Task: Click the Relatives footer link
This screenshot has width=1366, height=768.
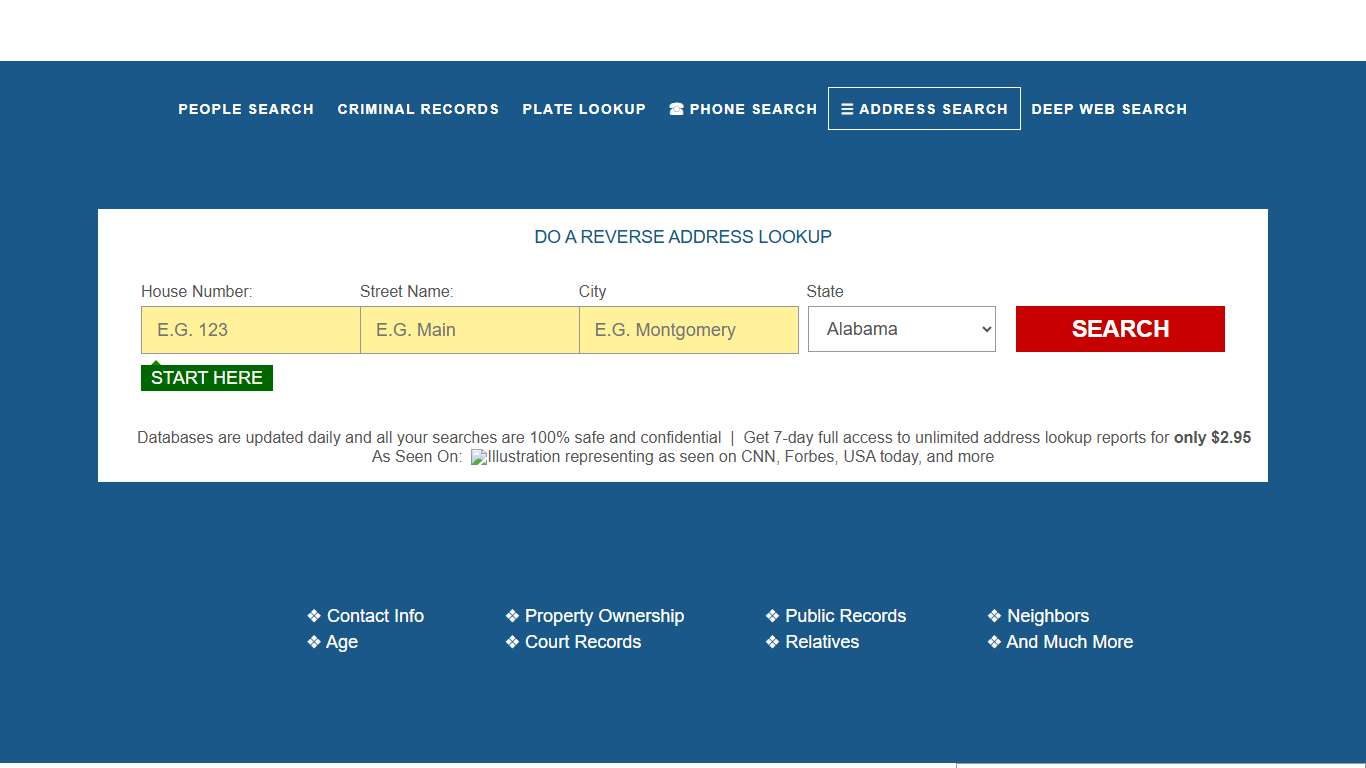Action: pos(824,642)
